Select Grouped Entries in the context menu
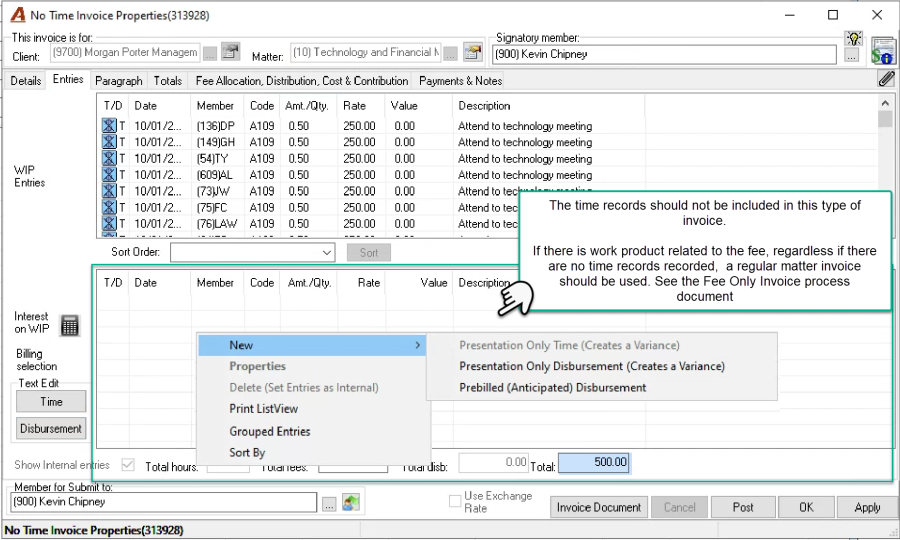Viewport: 900px width, 540px height. tap(270, 432)
